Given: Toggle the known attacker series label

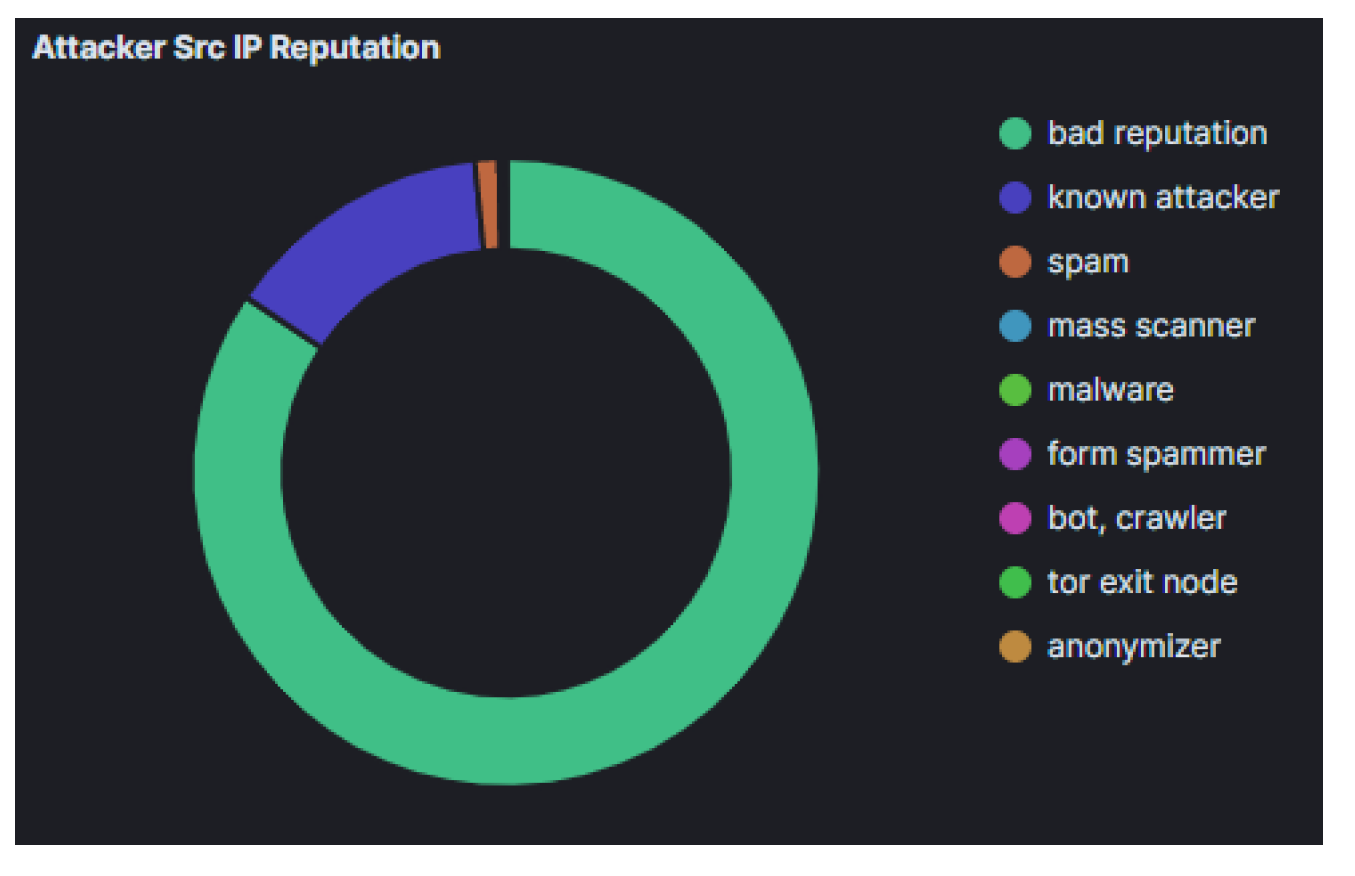Looking at the screenshot, I should tap(1163, 197).
